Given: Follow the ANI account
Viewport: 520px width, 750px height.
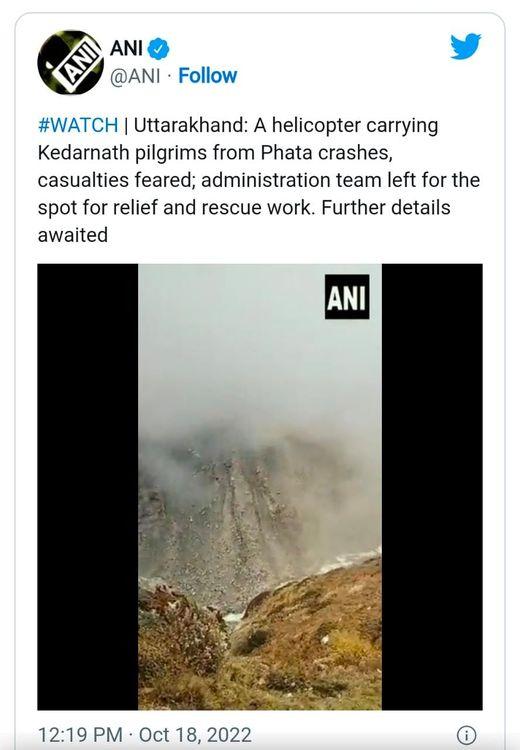Looking at the screenshot, I should click(207, 76).
